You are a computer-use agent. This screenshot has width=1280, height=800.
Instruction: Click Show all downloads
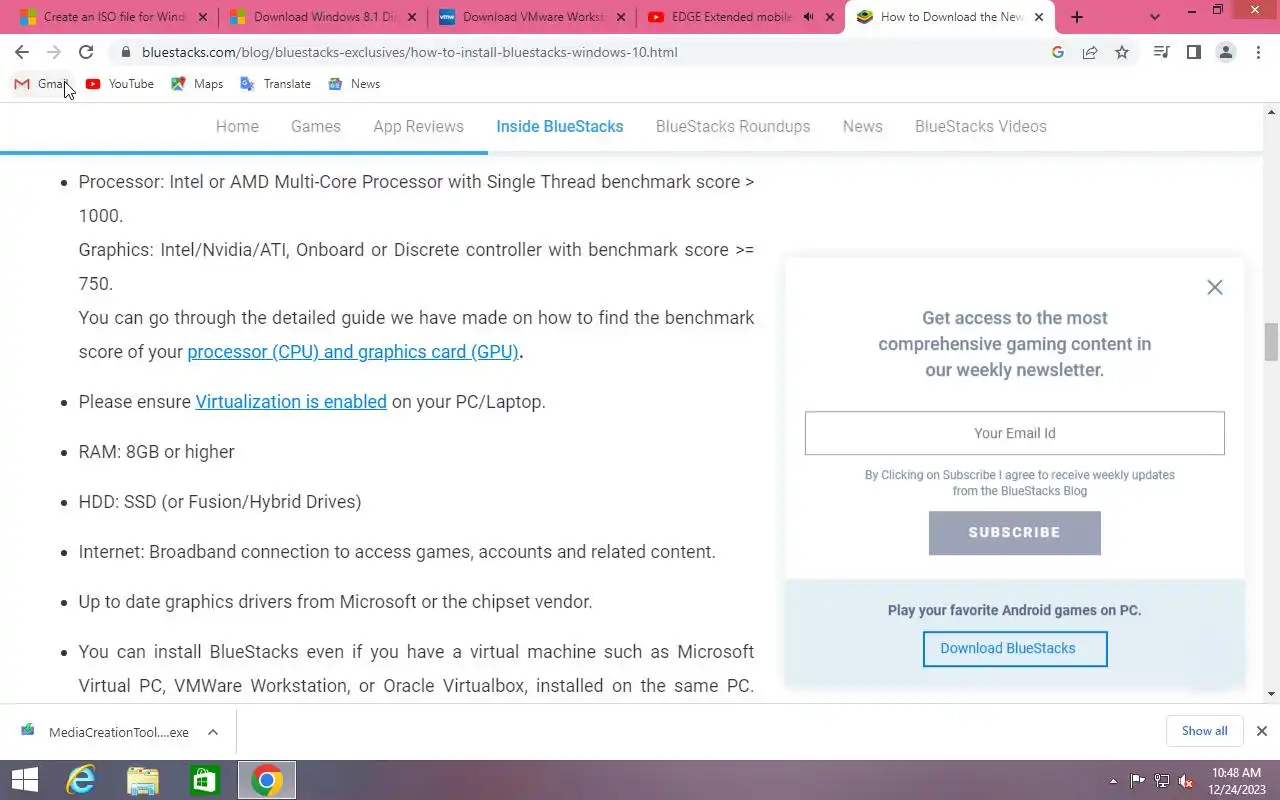[x=1204, y=731]
